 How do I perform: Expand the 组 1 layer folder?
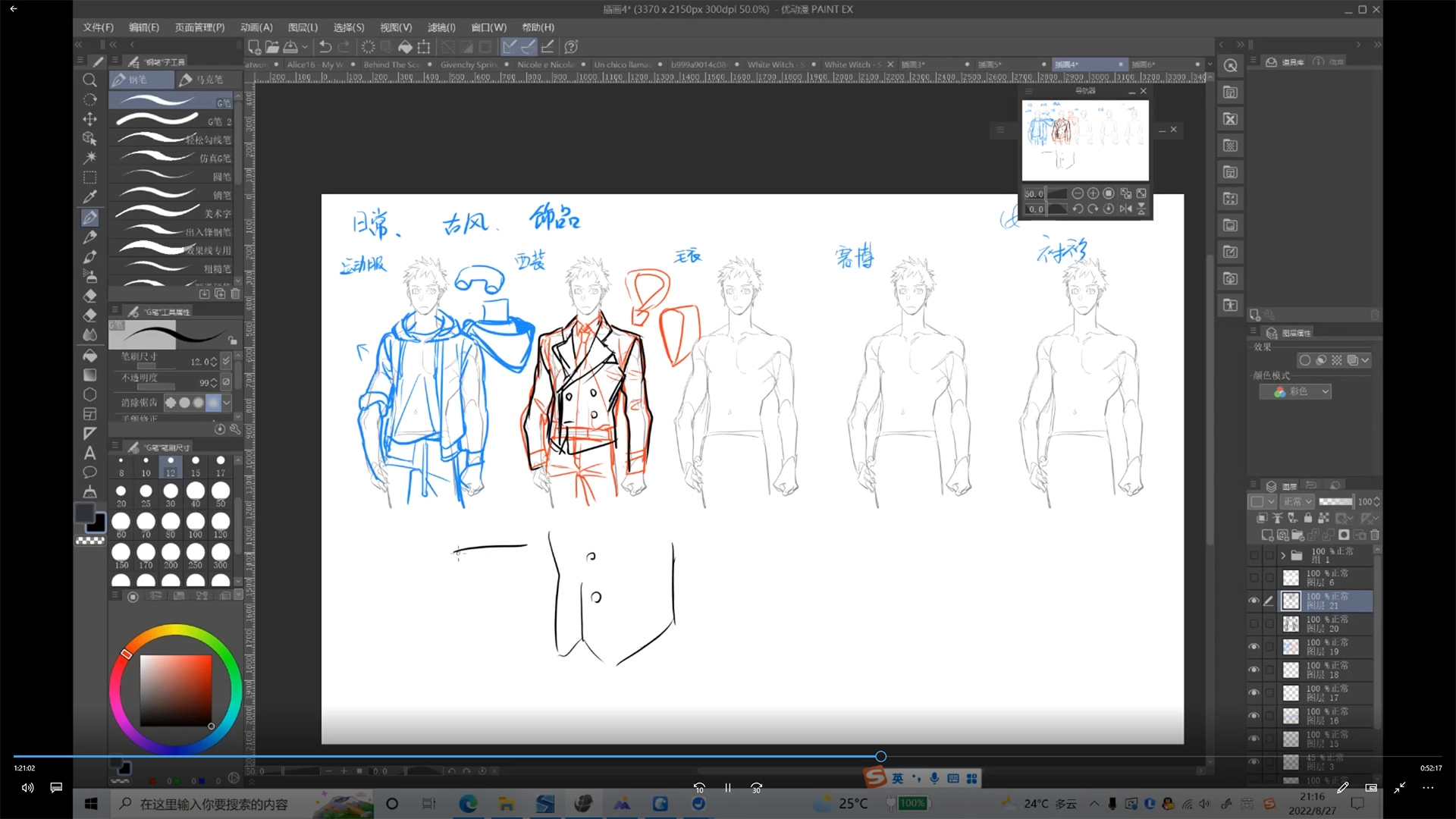[1283, 556]
